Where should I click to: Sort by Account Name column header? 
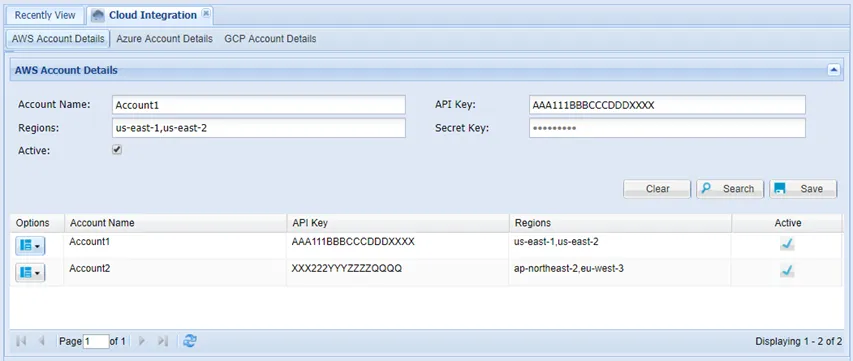click(x=176, y=223)
